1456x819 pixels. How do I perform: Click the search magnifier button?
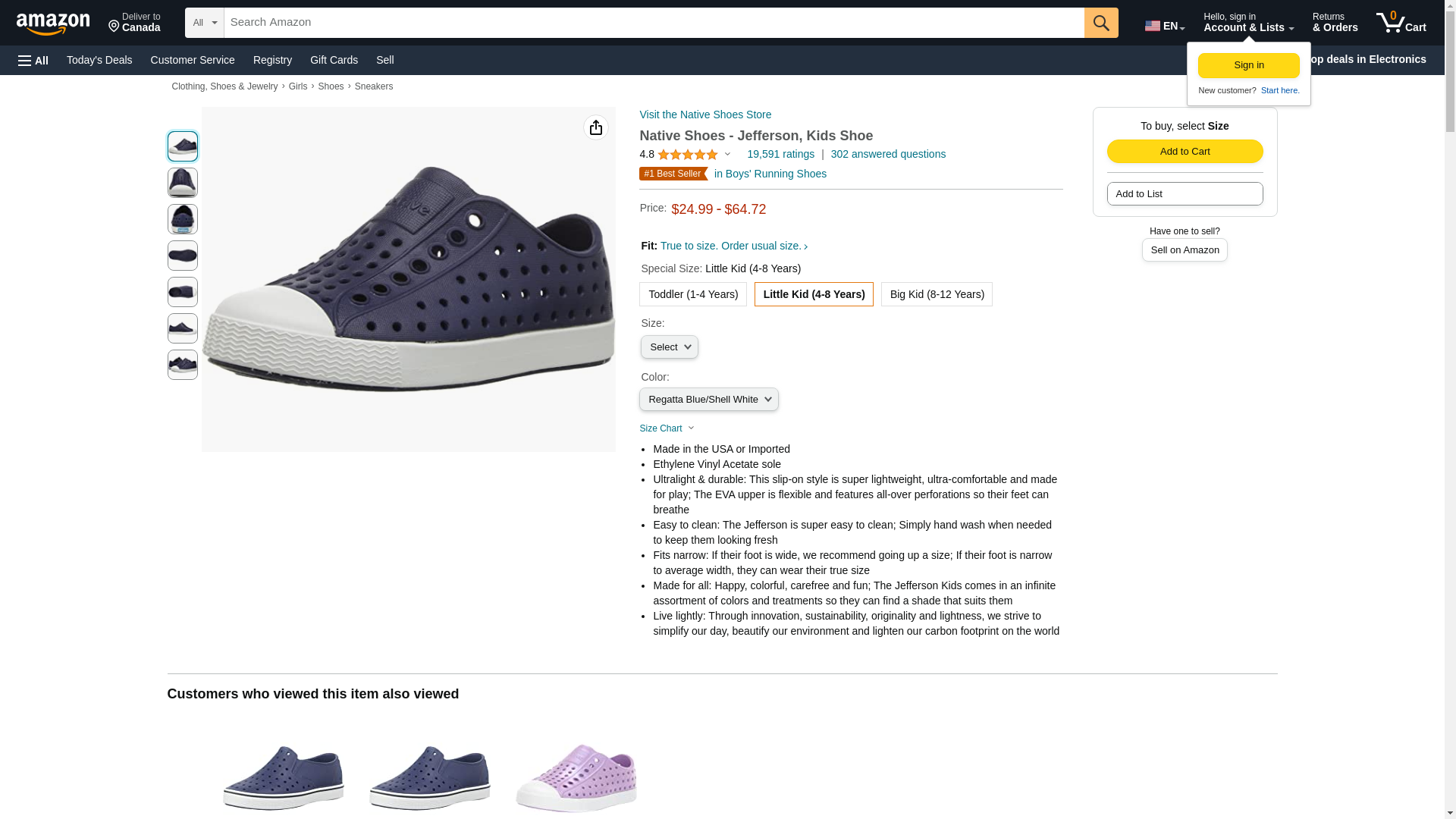(x=1100, y=23)
